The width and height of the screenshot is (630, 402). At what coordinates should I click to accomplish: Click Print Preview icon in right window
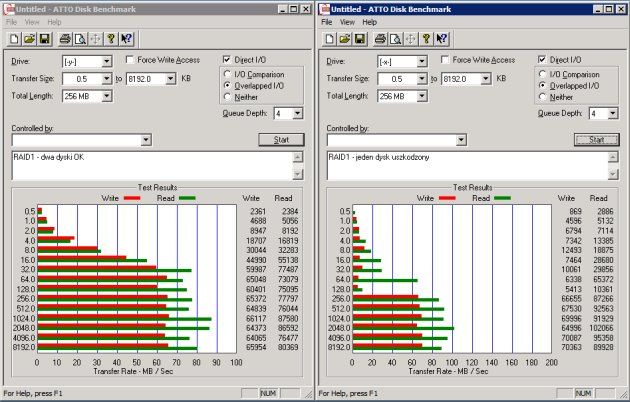[x=396, y=39]
